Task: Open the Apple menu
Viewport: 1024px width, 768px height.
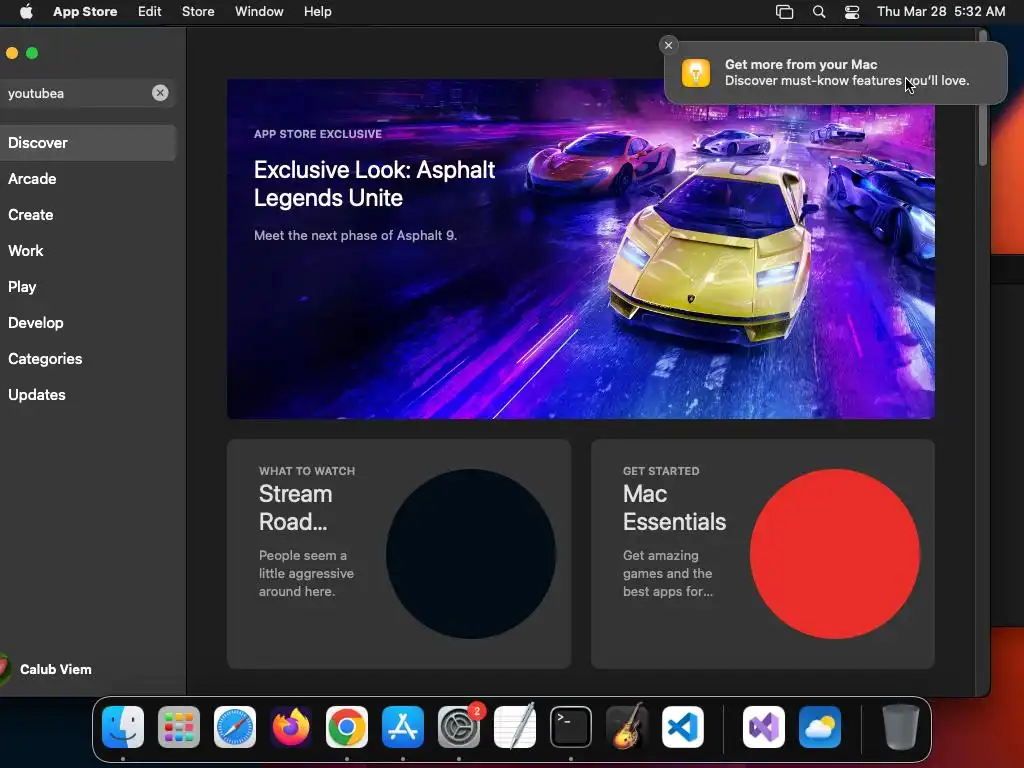Action: [26, 12]
